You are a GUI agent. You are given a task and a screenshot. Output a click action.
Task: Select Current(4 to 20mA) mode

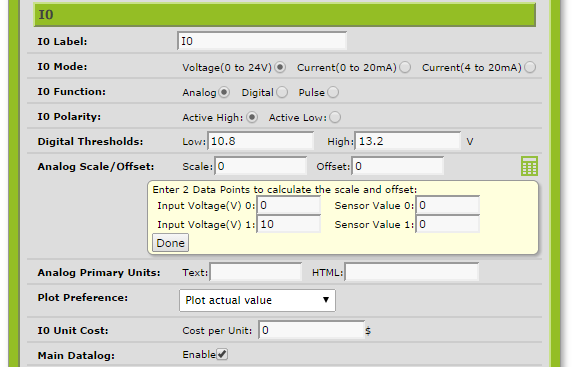point(530,67)
